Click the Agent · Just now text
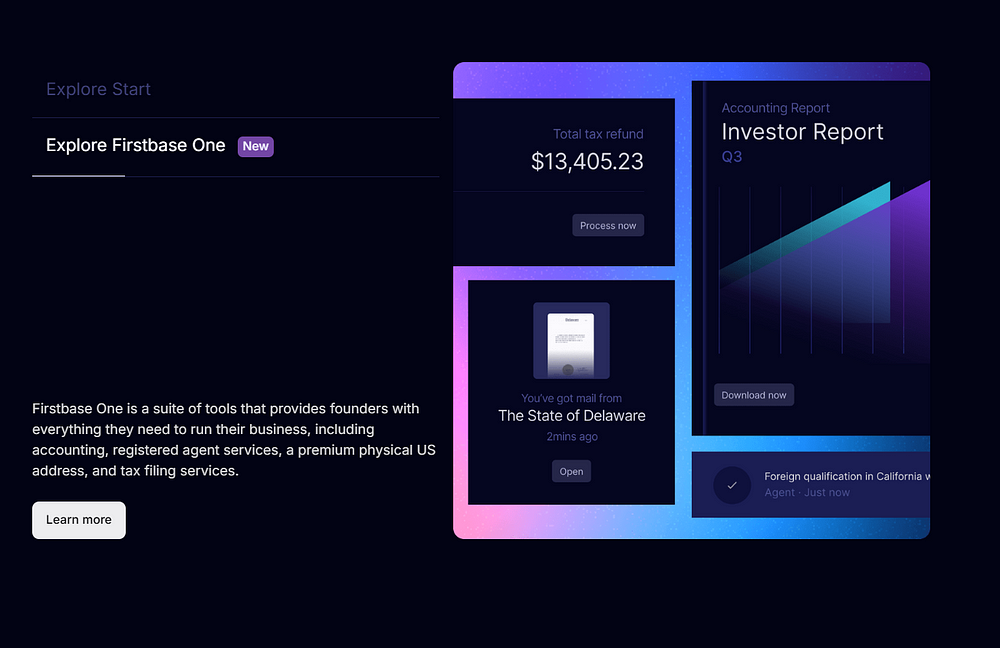Screen dimensions: 1000x648 click(807, 492)
